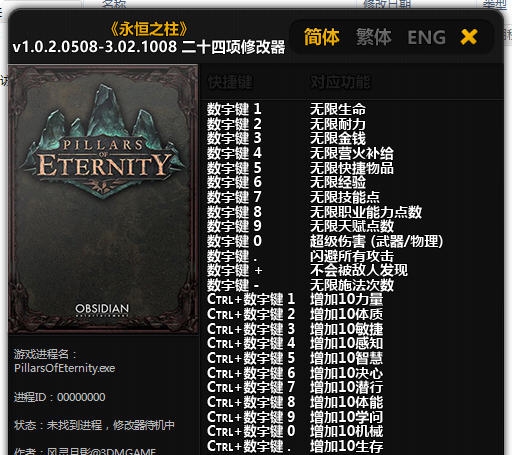
Task: Switch language to 繁体
Action: [373, 37]
